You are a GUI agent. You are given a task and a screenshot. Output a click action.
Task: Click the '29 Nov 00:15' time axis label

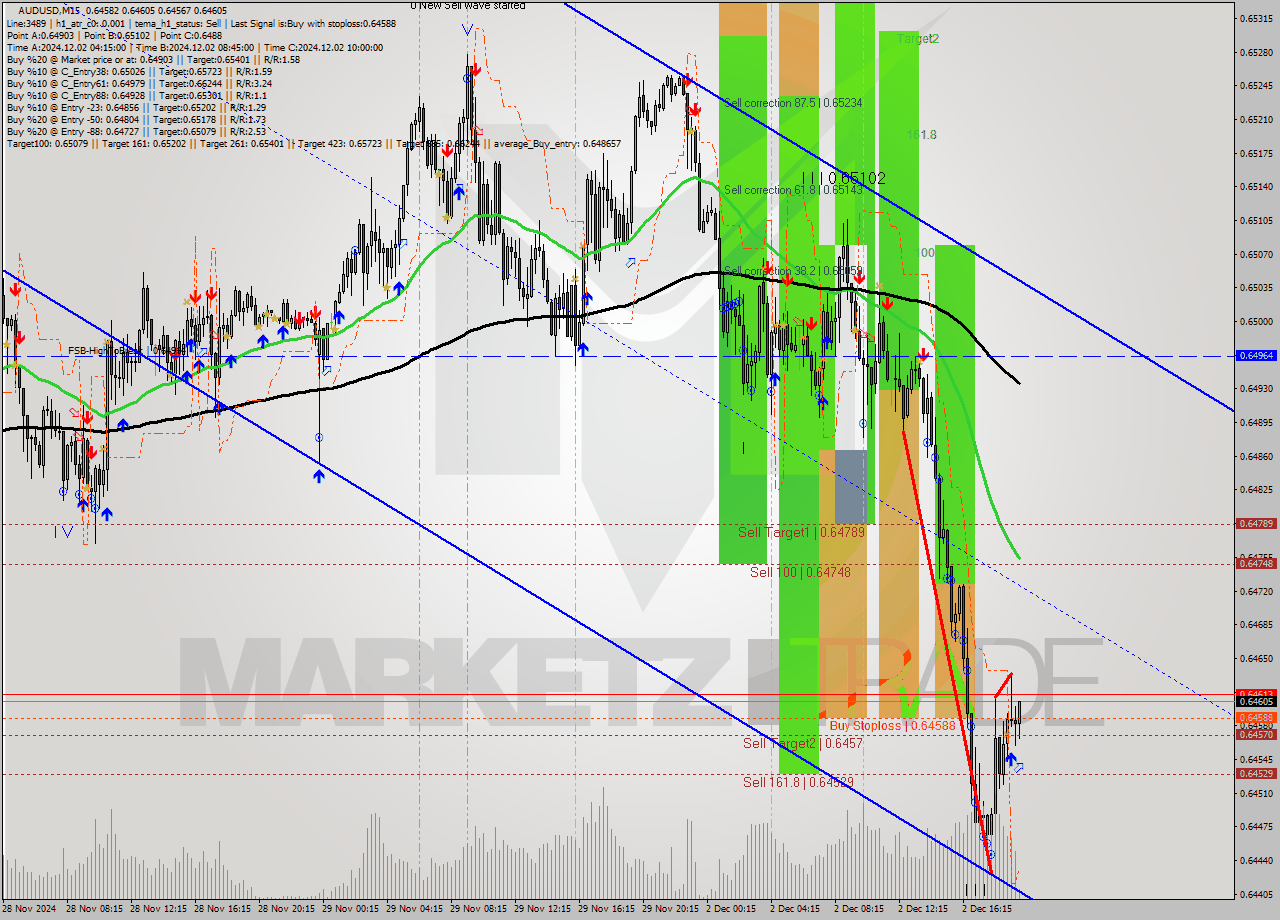tap(351, 909)
